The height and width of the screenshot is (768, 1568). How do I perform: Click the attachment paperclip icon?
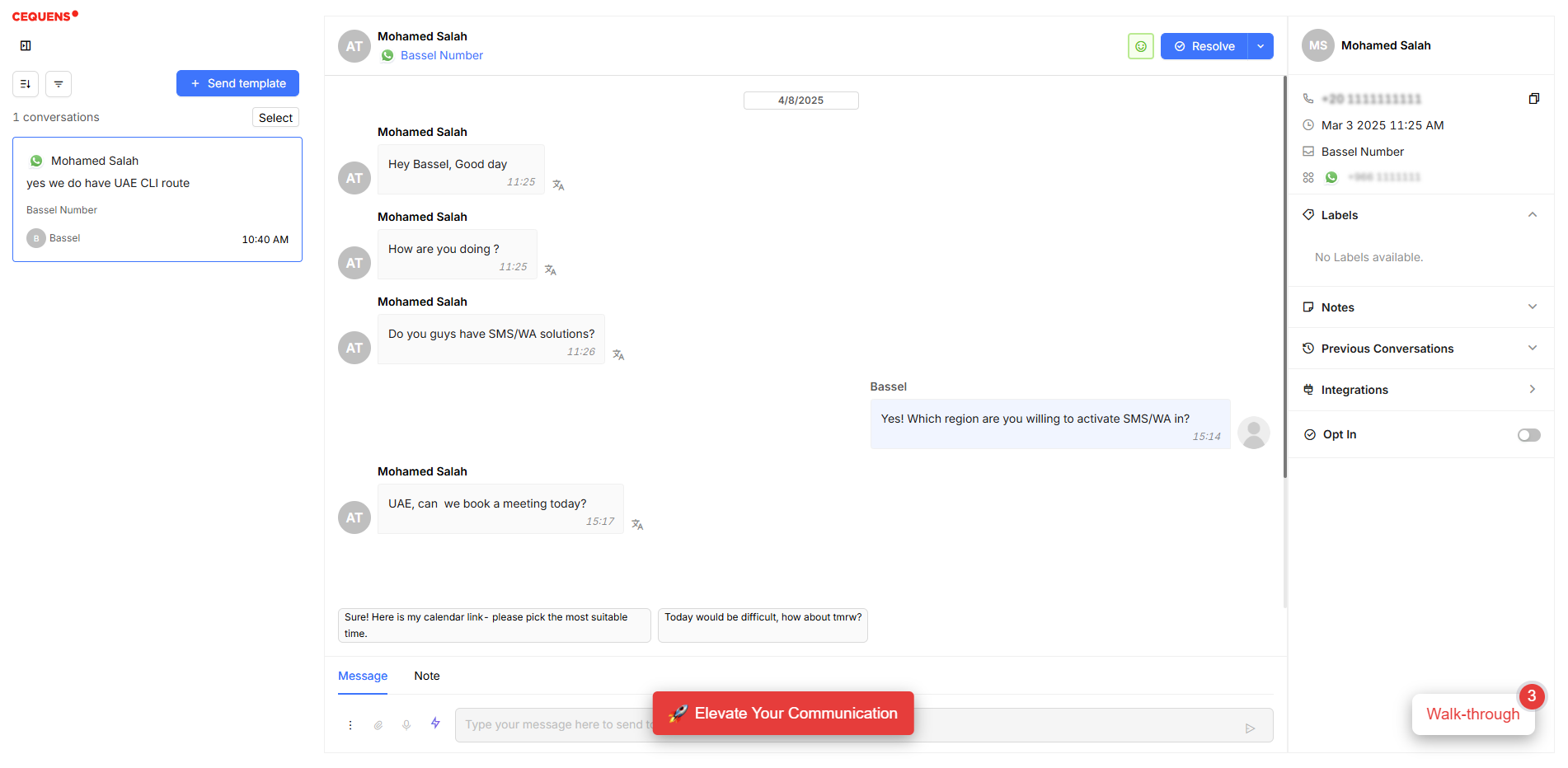tap(378, 725)
